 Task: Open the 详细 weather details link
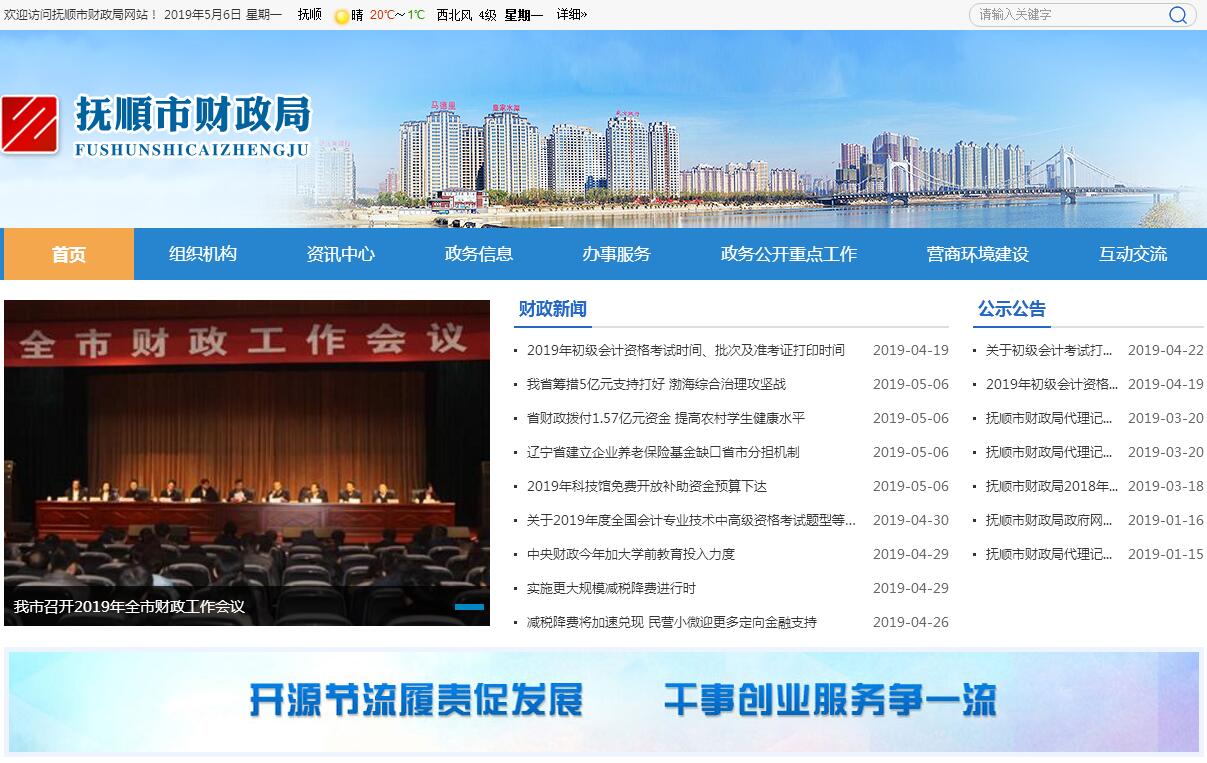tap(572, 15)
